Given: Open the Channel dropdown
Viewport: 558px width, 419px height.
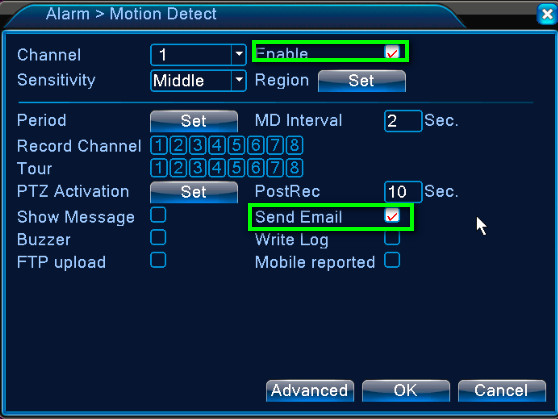Looking at the screenshot, I should point(198,55).
